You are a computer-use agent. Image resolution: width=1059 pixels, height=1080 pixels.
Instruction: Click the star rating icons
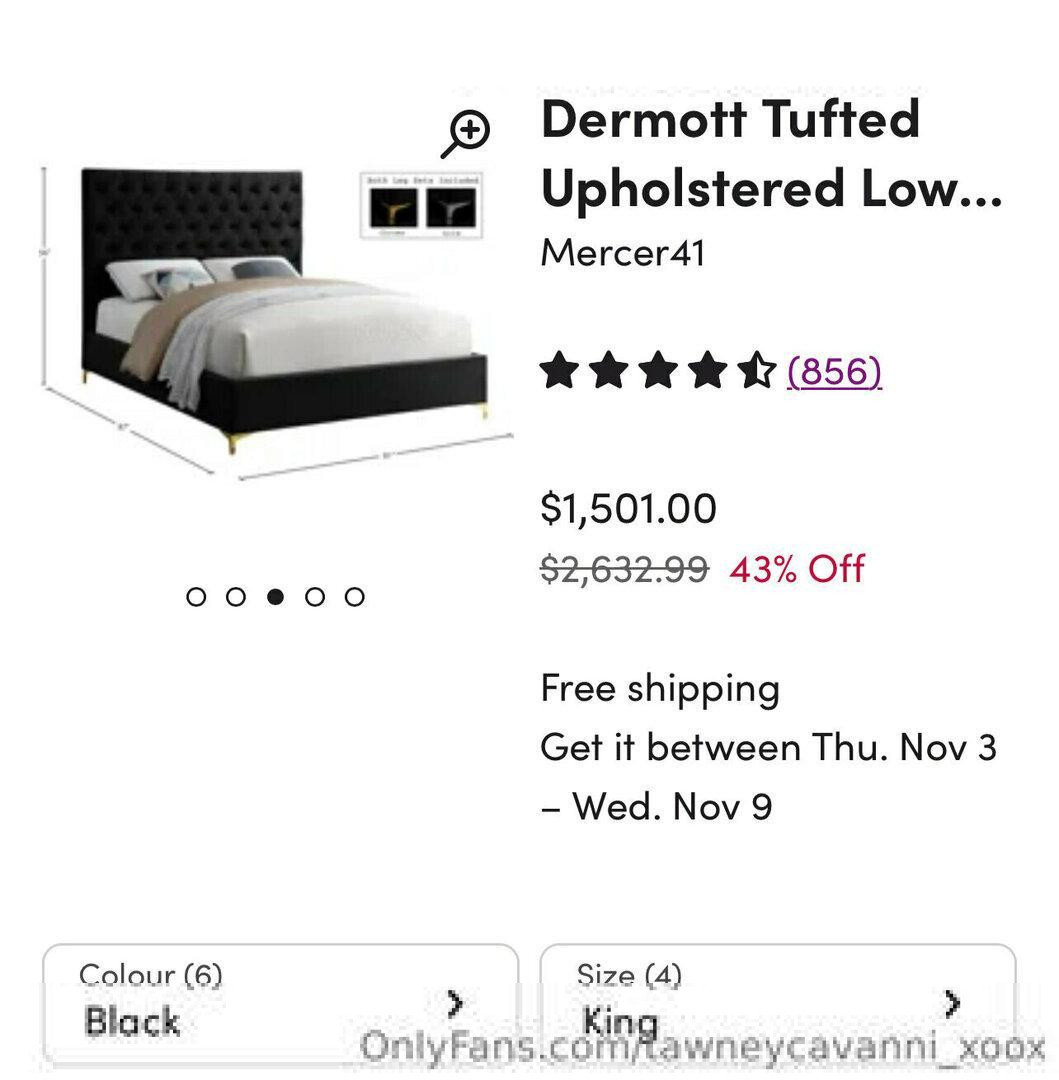pyautogui.click(x=658, y=371)
